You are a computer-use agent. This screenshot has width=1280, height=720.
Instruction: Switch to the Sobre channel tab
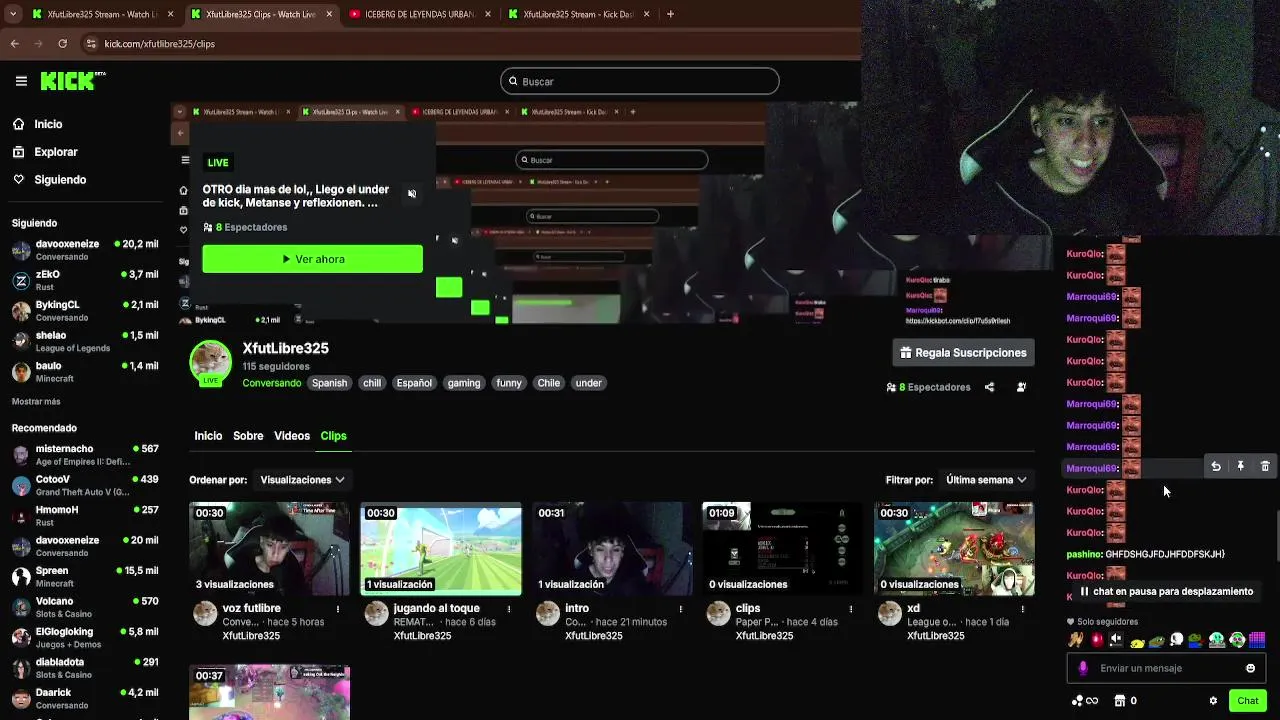(x=248, y=436)
